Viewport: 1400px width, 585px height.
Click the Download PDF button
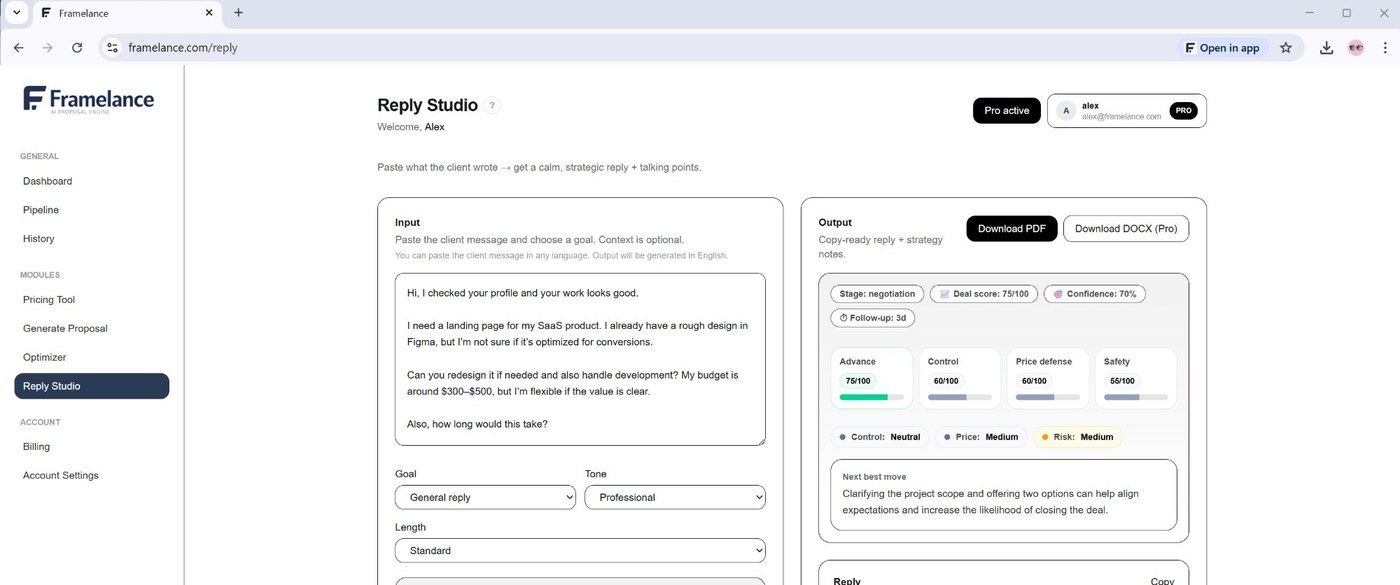[1011, 228]
